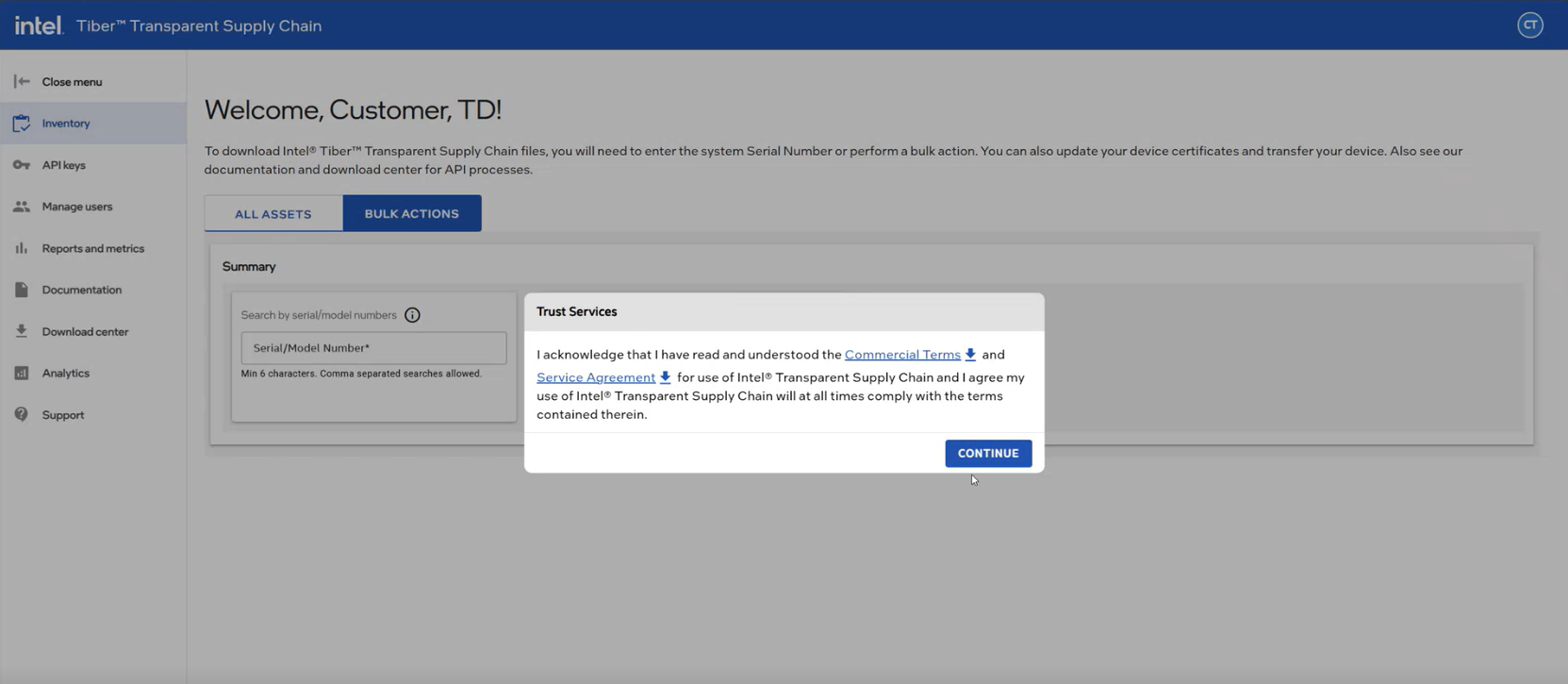
Task: Open the Commercial Terms link
Action: coord(901,355)
